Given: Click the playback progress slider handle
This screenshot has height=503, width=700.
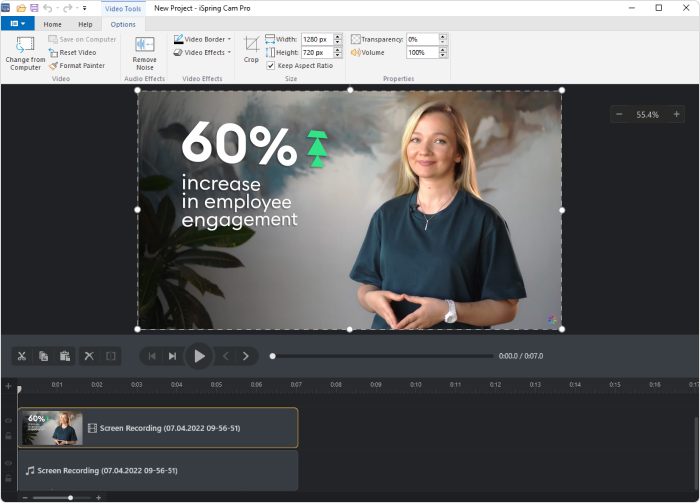Looking at the screenshot, I should [x=272, y=356].
